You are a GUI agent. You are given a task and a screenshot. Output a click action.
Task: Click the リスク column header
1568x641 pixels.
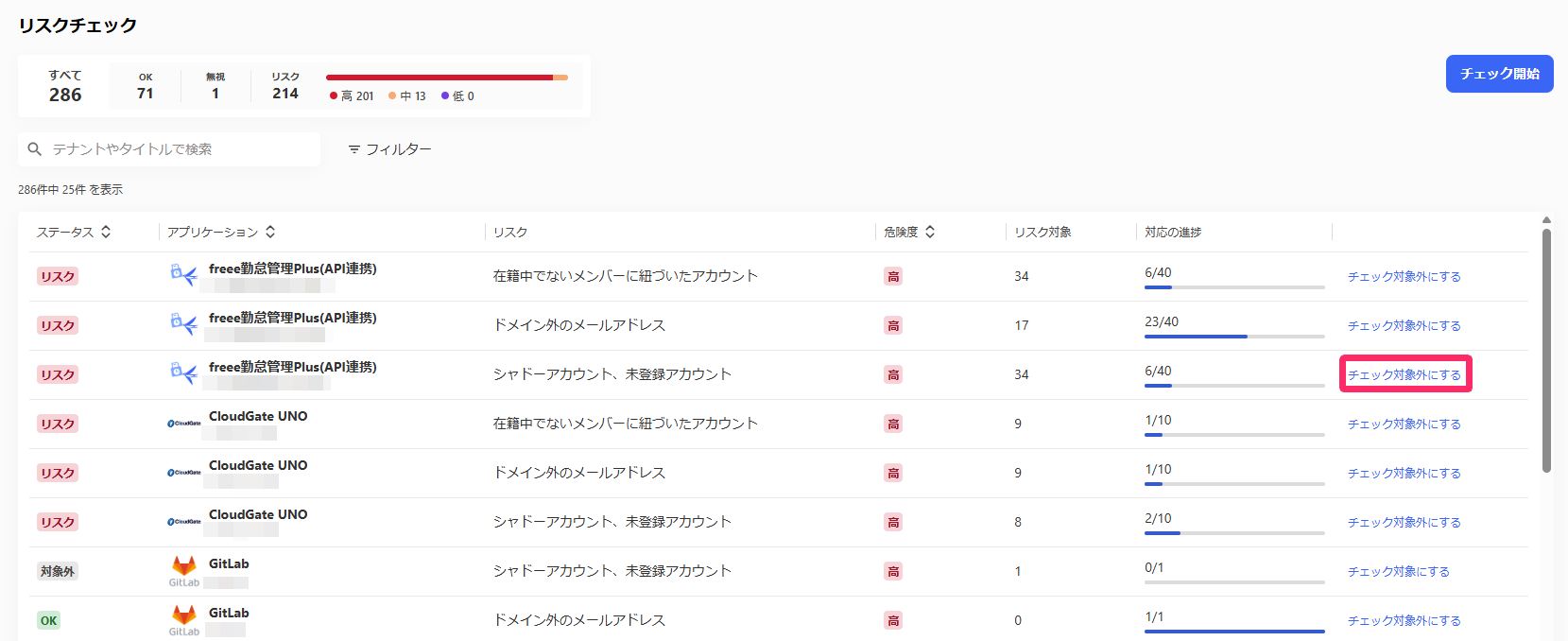(510, 232)
